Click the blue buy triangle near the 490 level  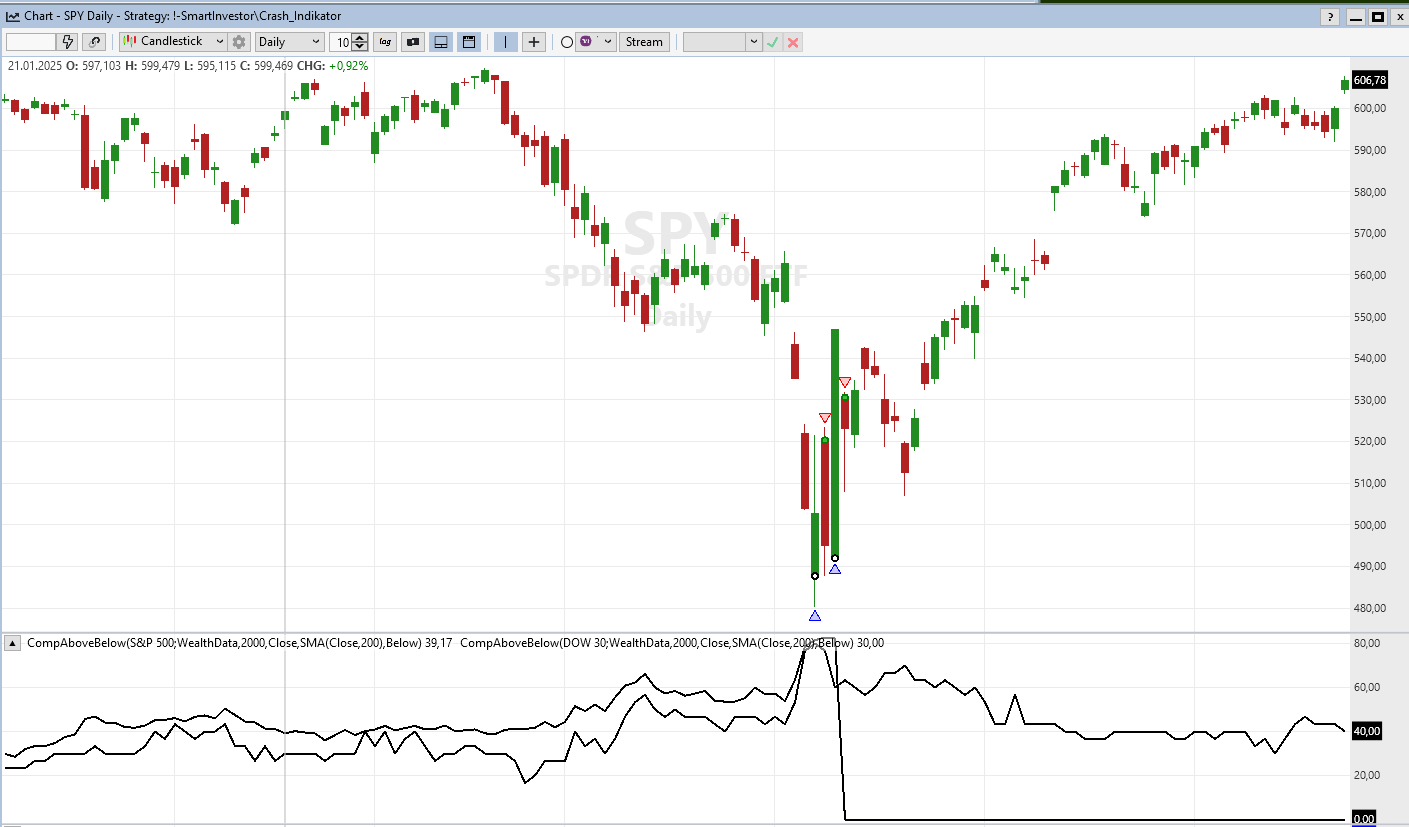pyautogui.click(x=835, y=569)
